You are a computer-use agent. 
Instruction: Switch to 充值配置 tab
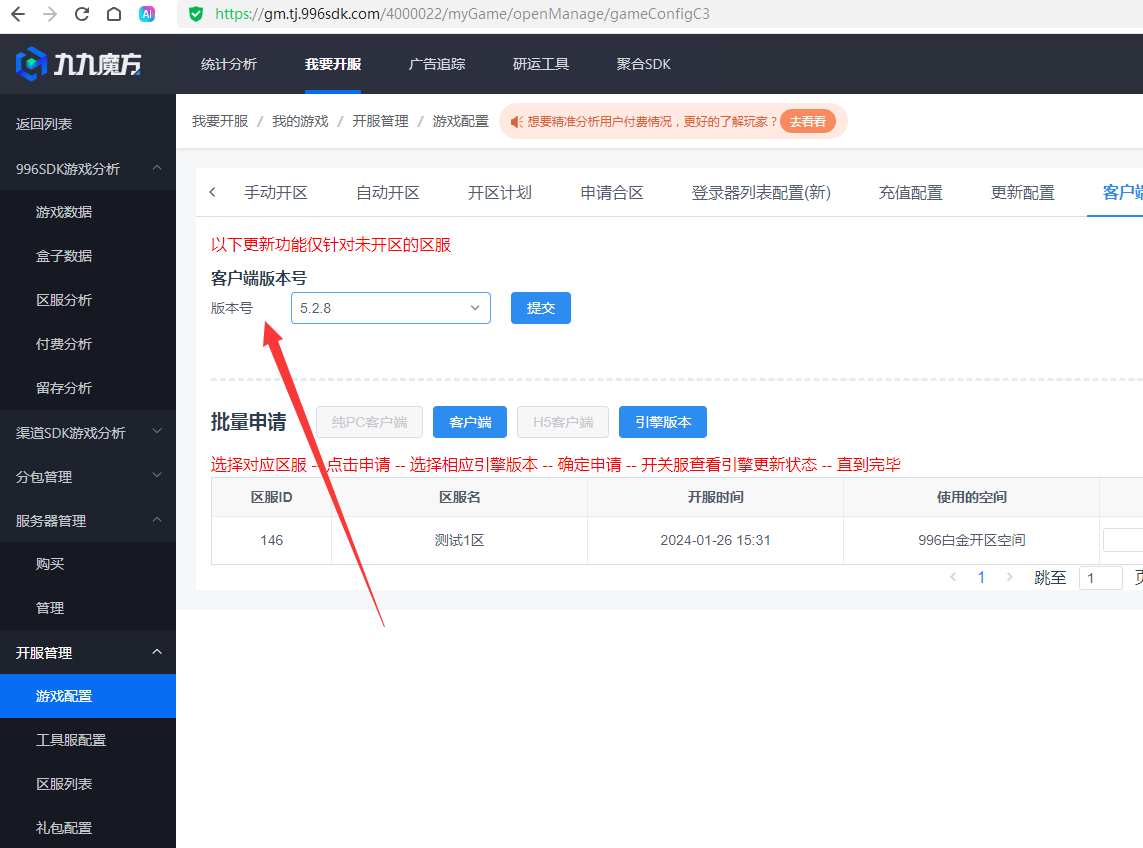pos(910,192)
